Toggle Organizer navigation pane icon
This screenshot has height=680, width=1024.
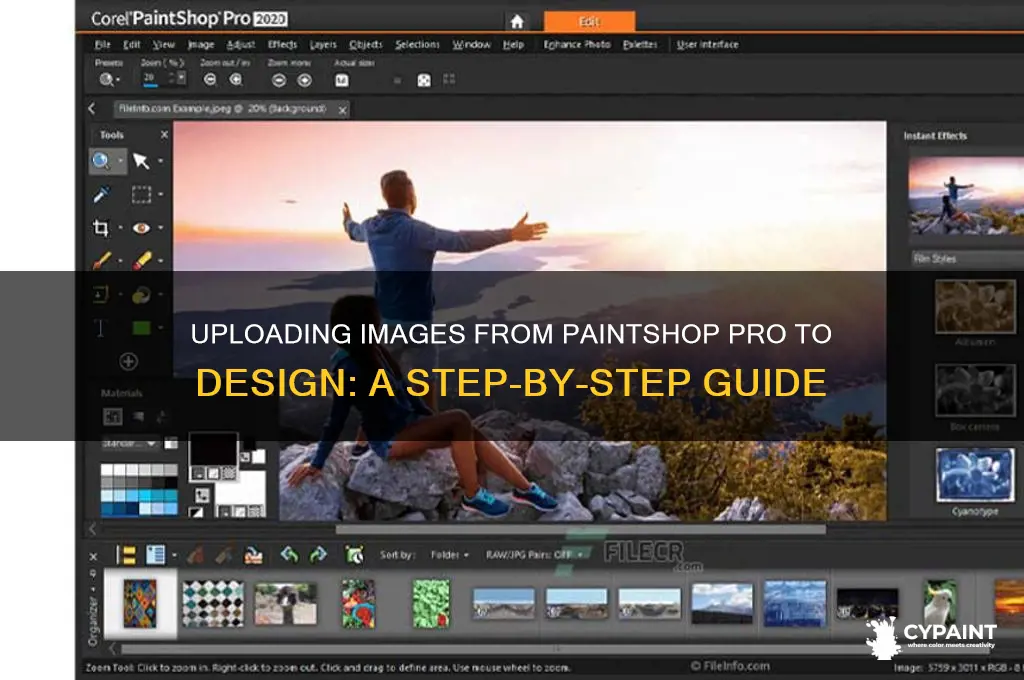click(125, 555)
